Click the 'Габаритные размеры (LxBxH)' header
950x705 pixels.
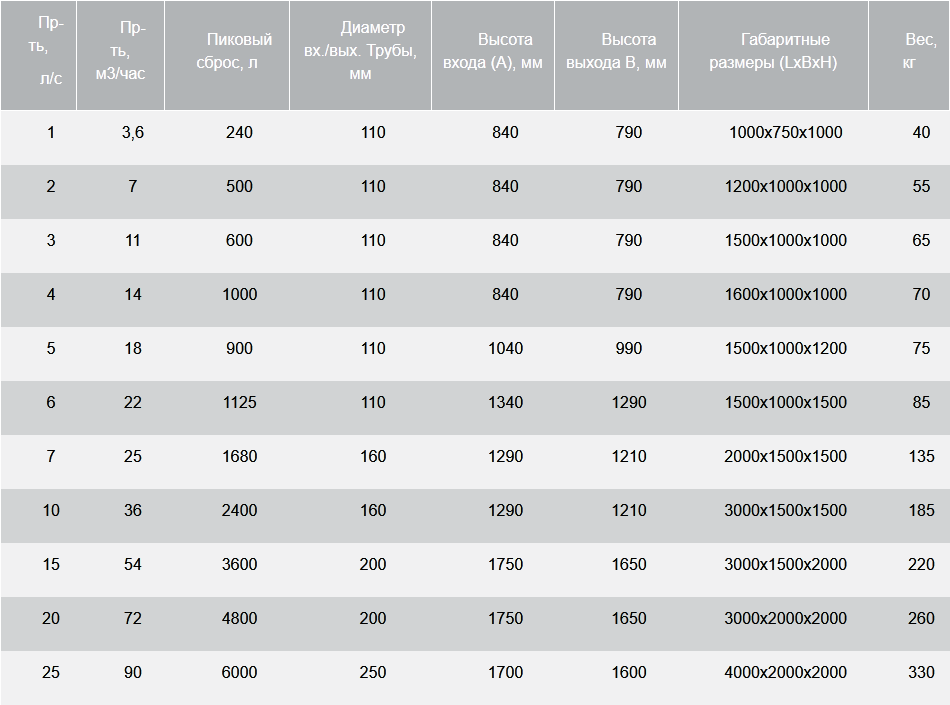pos(785,51)
